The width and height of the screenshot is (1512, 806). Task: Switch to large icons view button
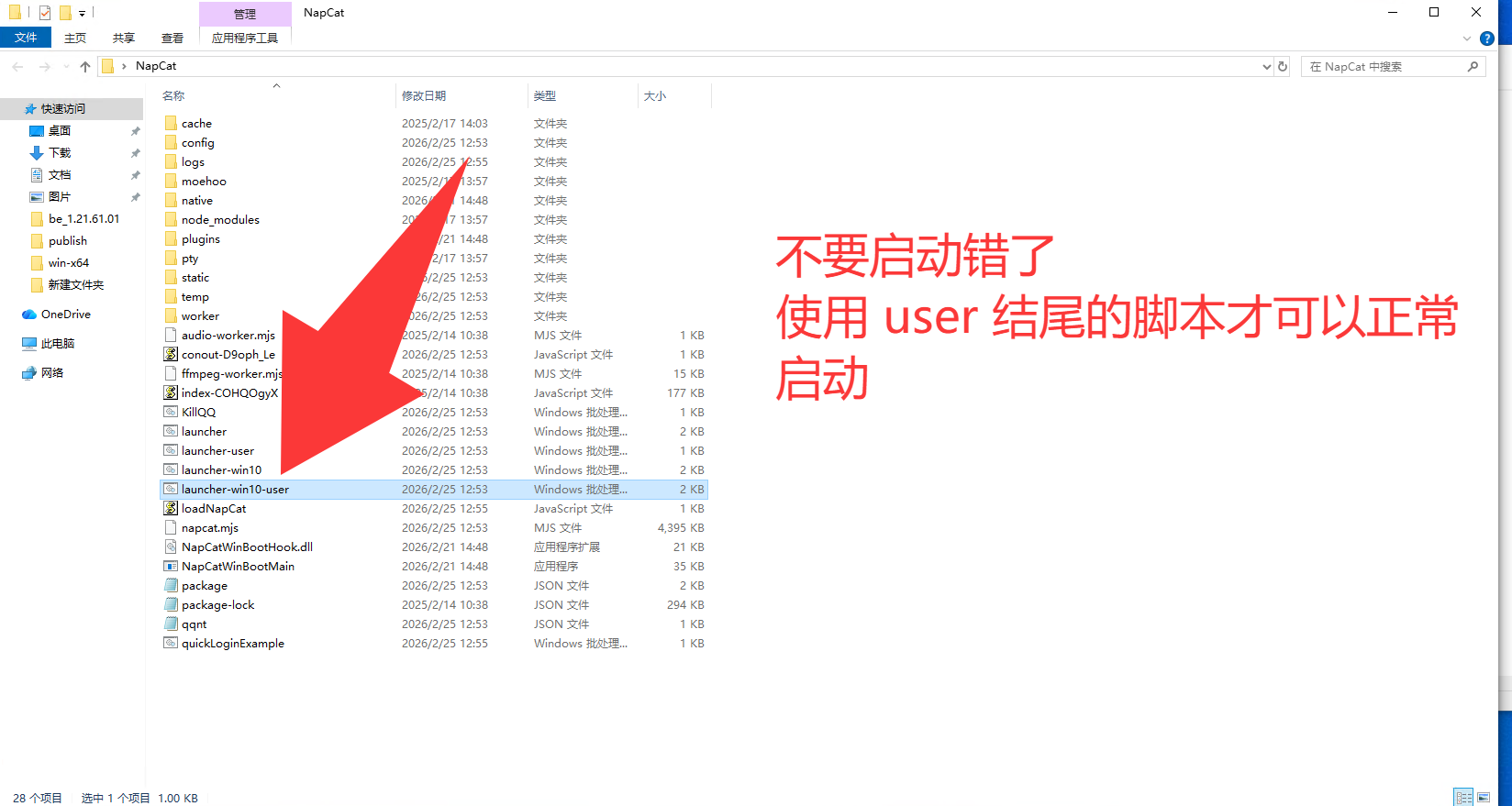(1484, 797)
